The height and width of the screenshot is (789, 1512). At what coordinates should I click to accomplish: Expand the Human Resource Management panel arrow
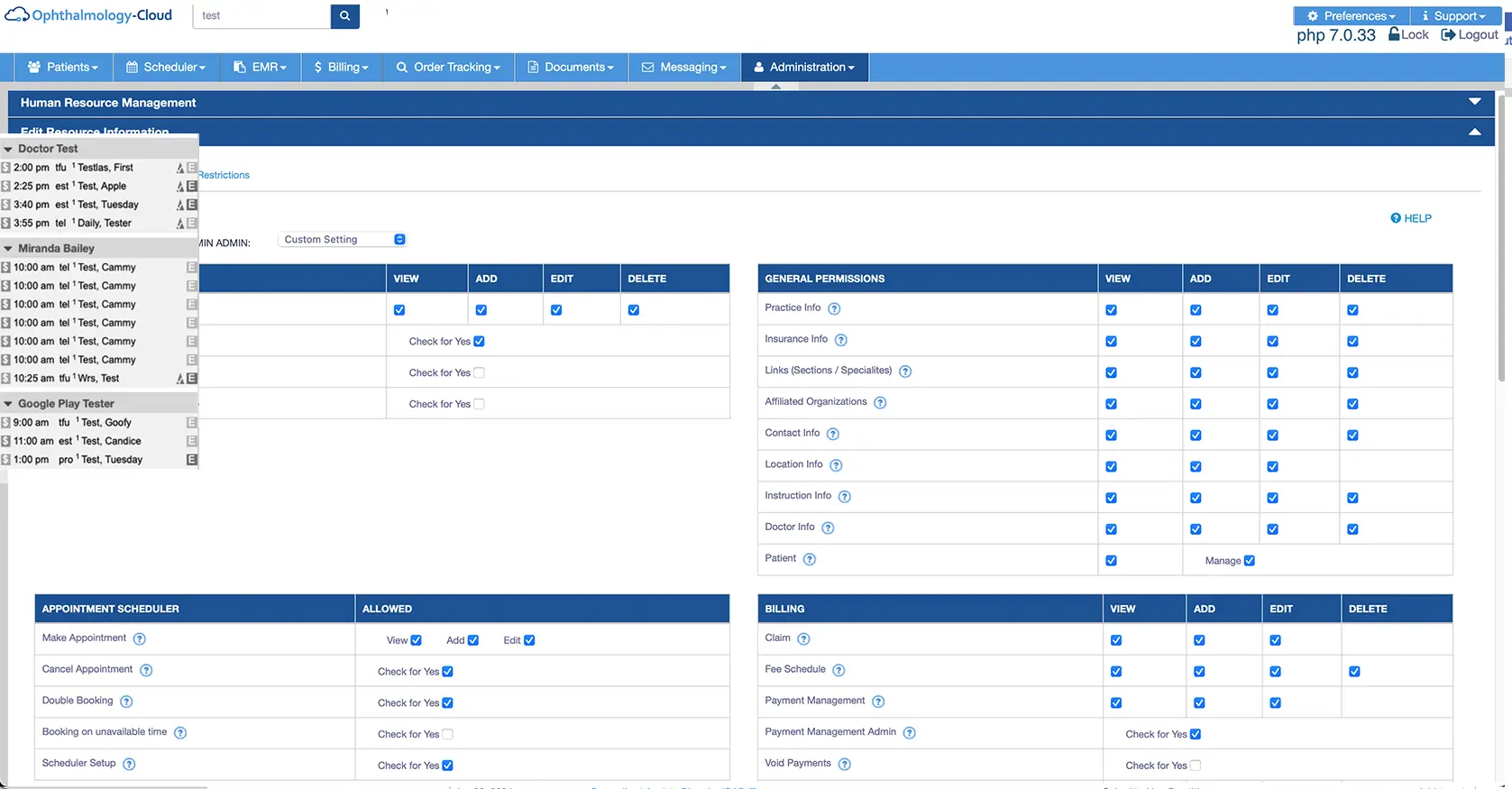(1474, 102)
